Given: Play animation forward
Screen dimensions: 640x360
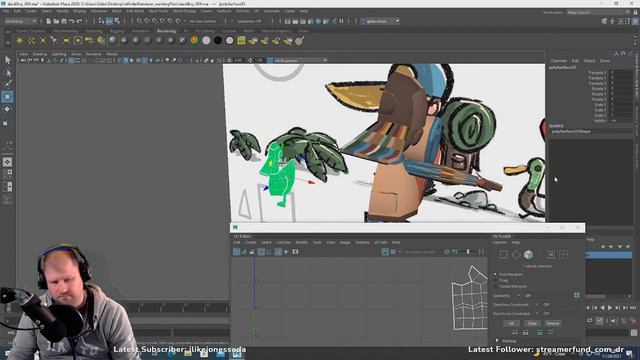Looking at the screenshot, I should [610, 308].
